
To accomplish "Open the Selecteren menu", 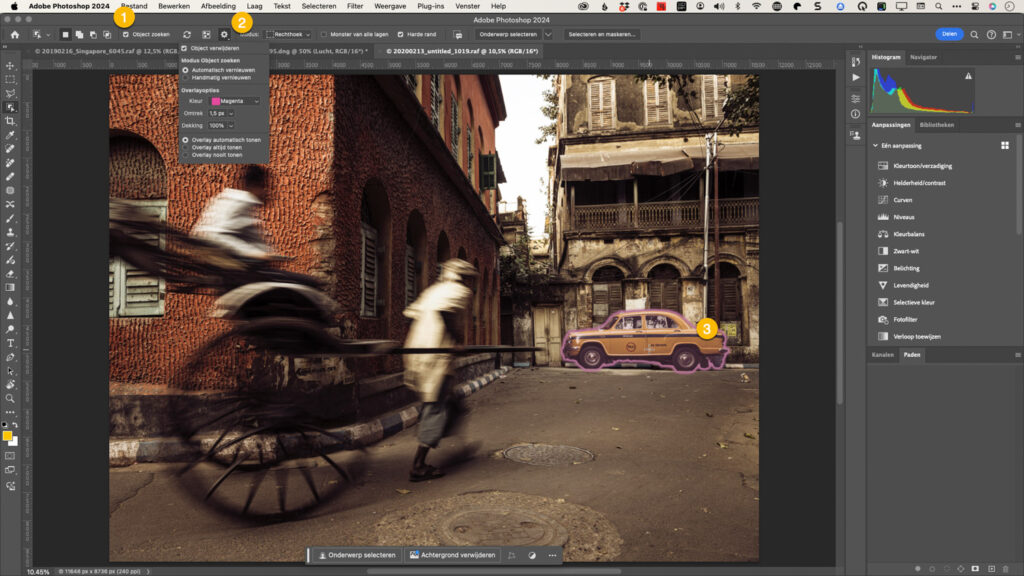I will (x=319, y=6).
